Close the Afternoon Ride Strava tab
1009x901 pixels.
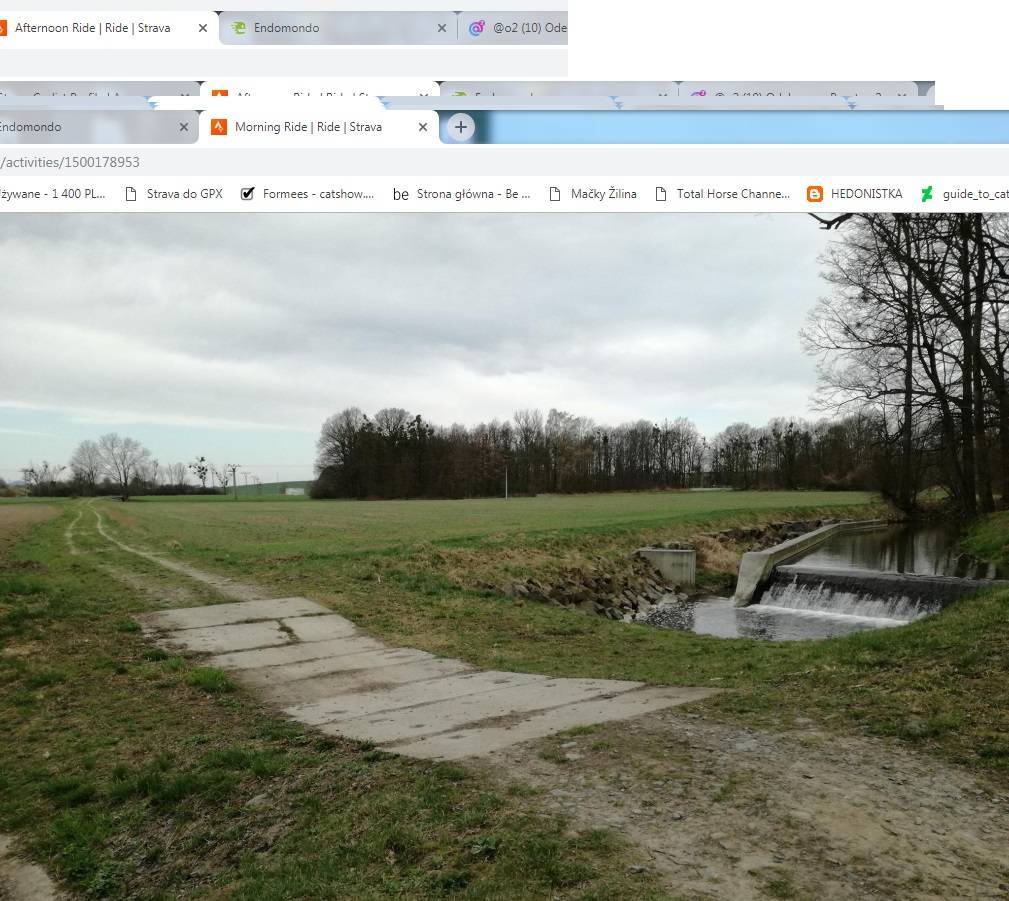click(202, 28)
